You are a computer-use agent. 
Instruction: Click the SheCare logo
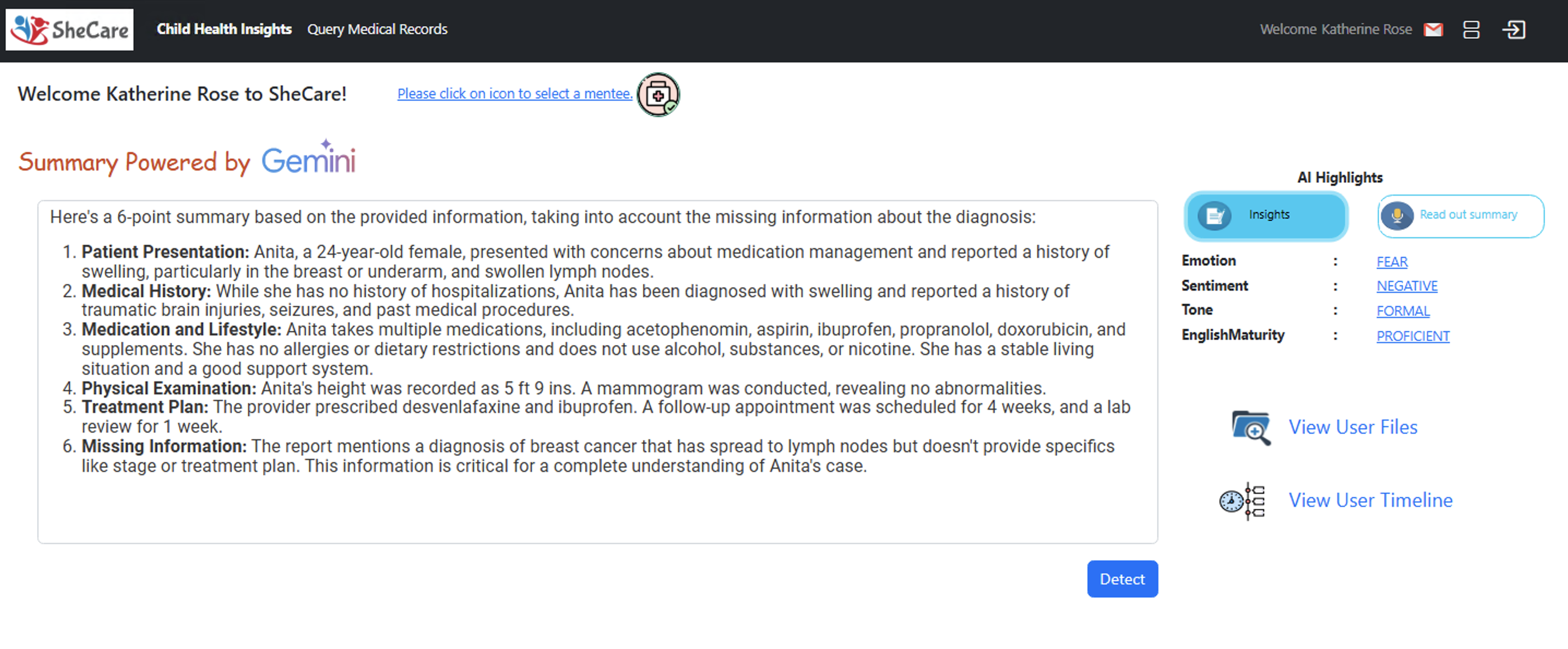click(x=69, y=29)
